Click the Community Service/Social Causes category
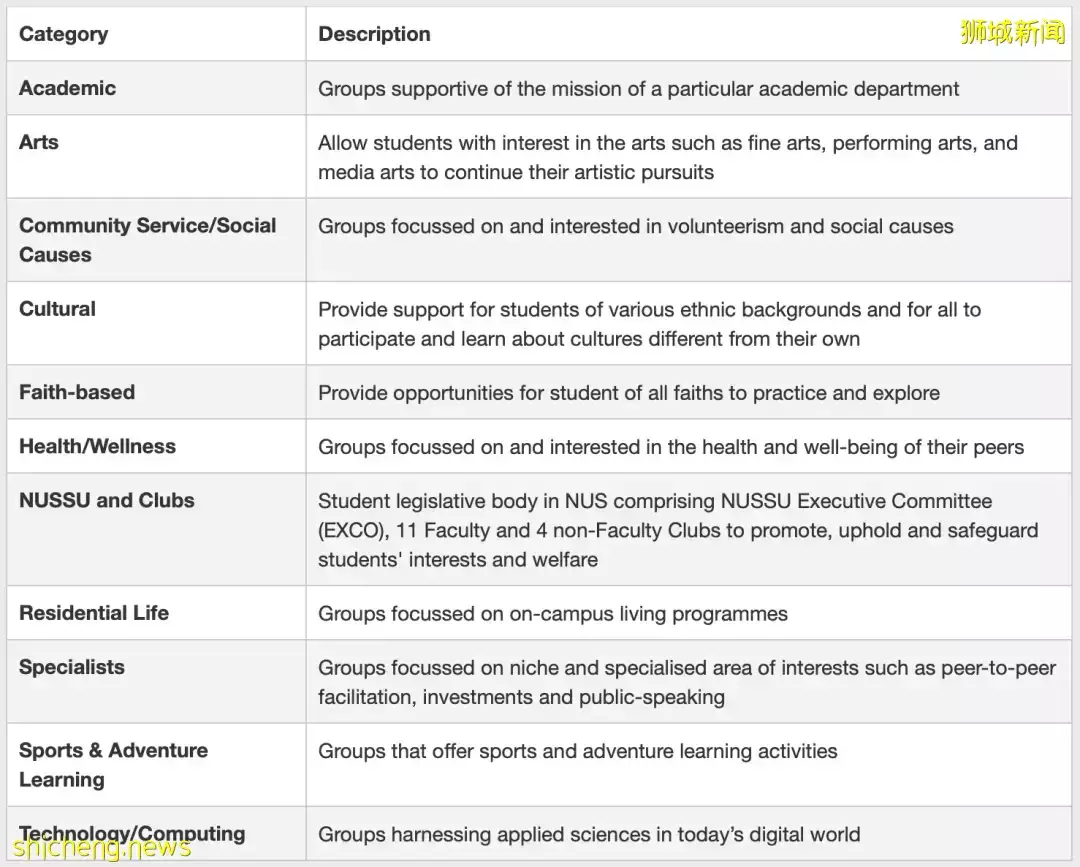The width and height of the screenshot is (1080, 867). 147,240
